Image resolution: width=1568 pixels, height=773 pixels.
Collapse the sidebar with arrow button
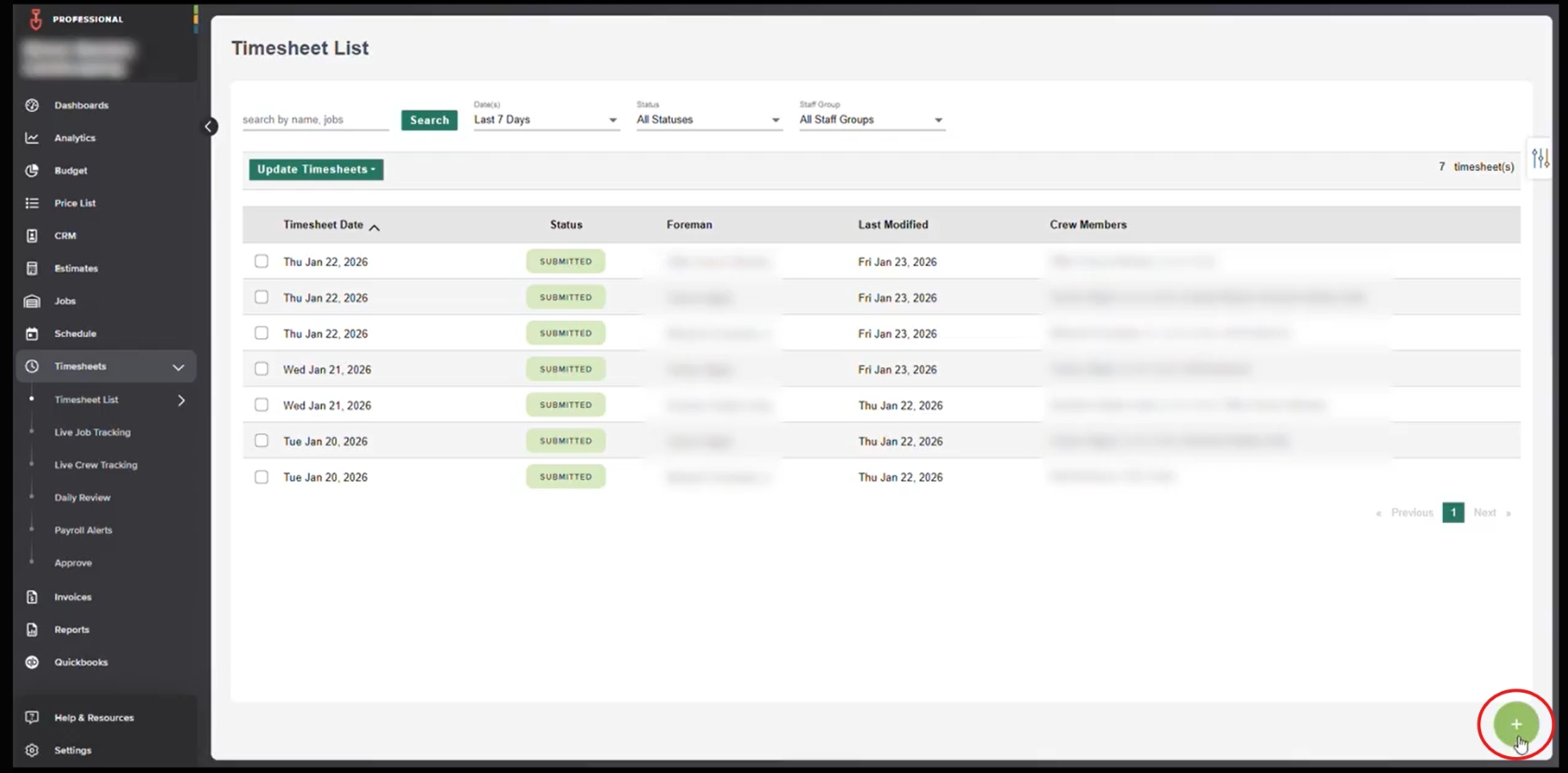pos(210,126)
